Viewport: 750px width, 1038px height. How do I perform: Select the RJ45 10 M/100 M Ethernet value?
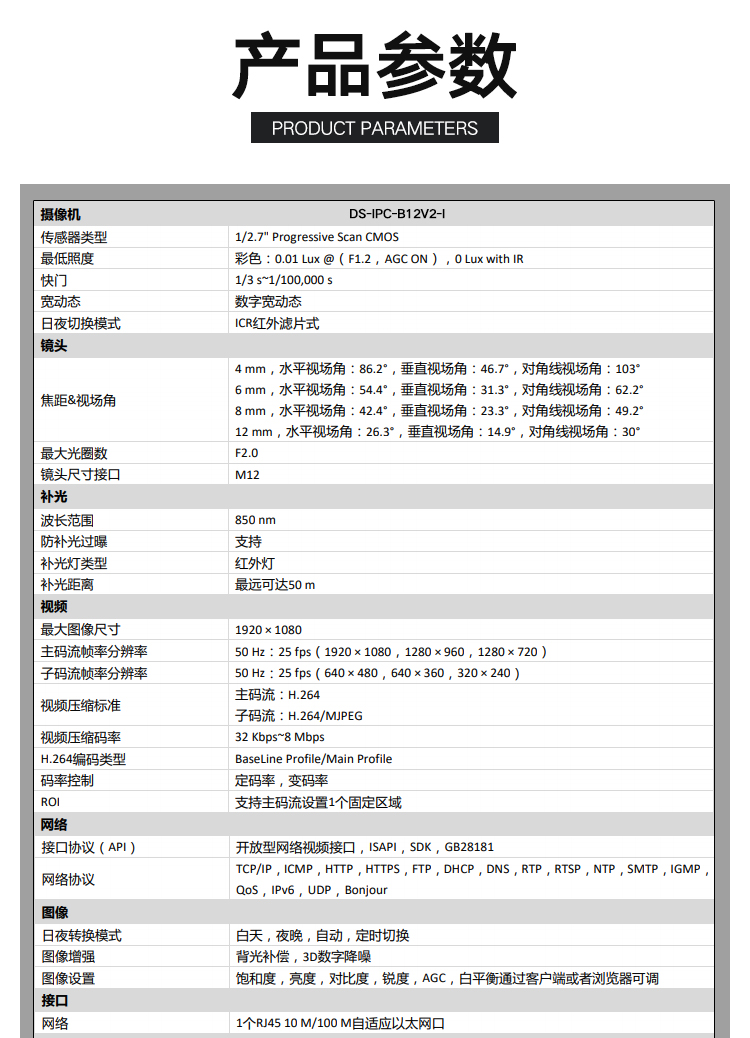coord(340,1023)
